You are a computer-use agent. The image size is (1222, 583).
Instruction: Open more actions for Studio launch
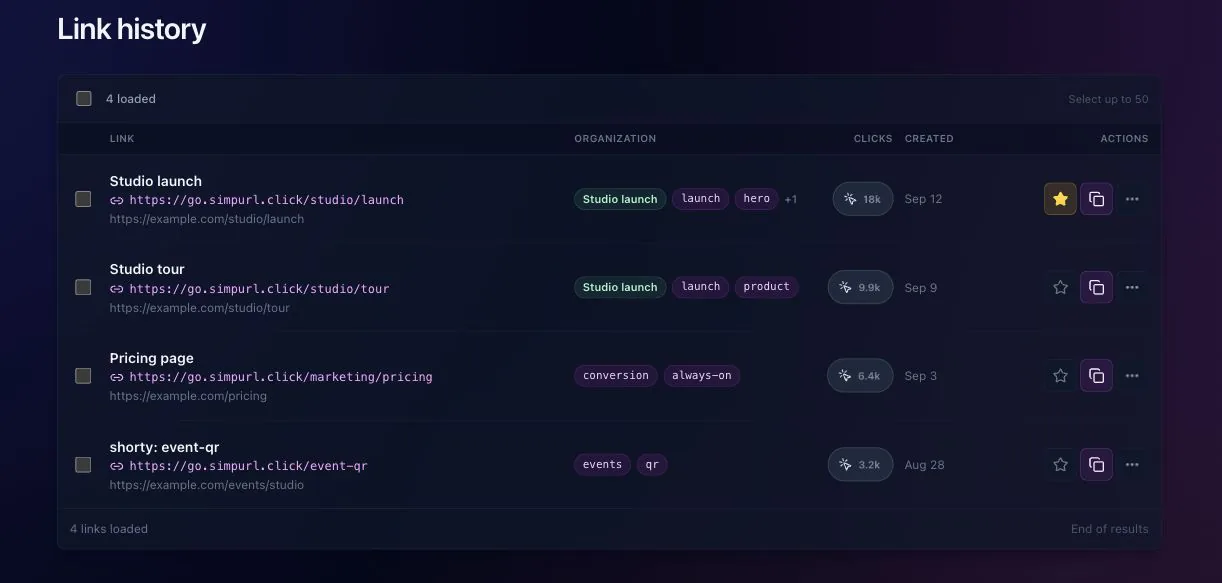tap(1132, 199)
